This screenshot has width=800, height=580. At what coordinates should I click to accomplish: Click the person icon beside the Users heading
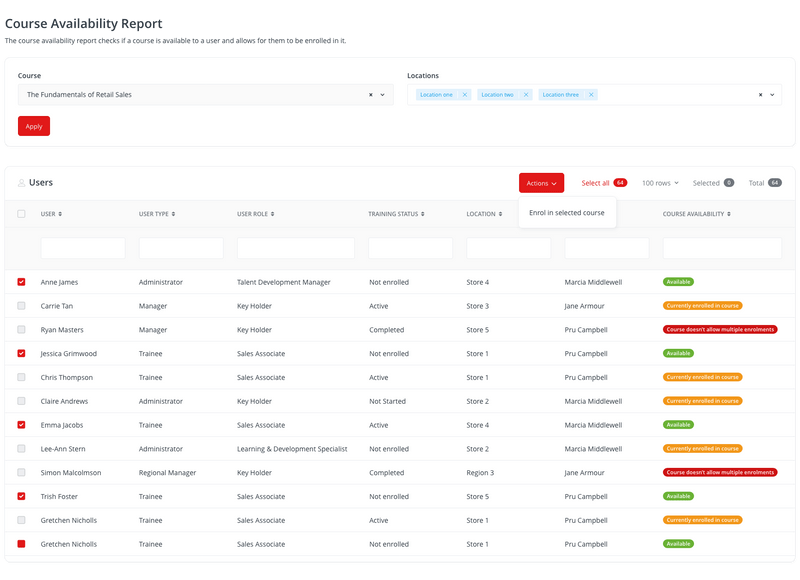coord(23,182)
